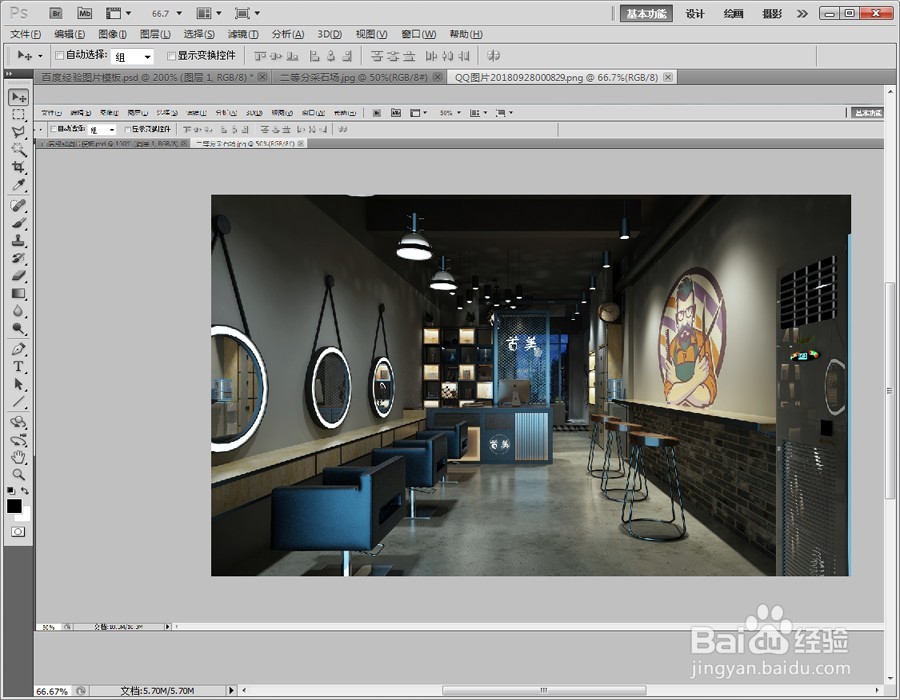Select the 3D Rotate tool
The height and width of the screenshot is (700, 900).
(x=18, y=422)
